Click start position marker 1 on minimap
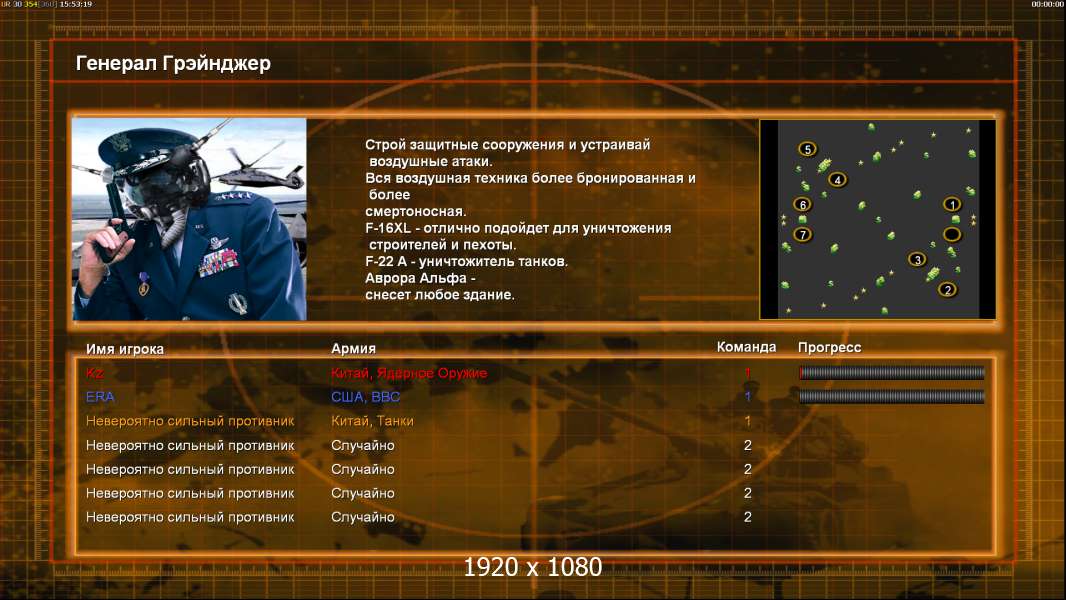The height and width of the screenshot is (600, 1066). pyautogui.click(x=952, y=205)
